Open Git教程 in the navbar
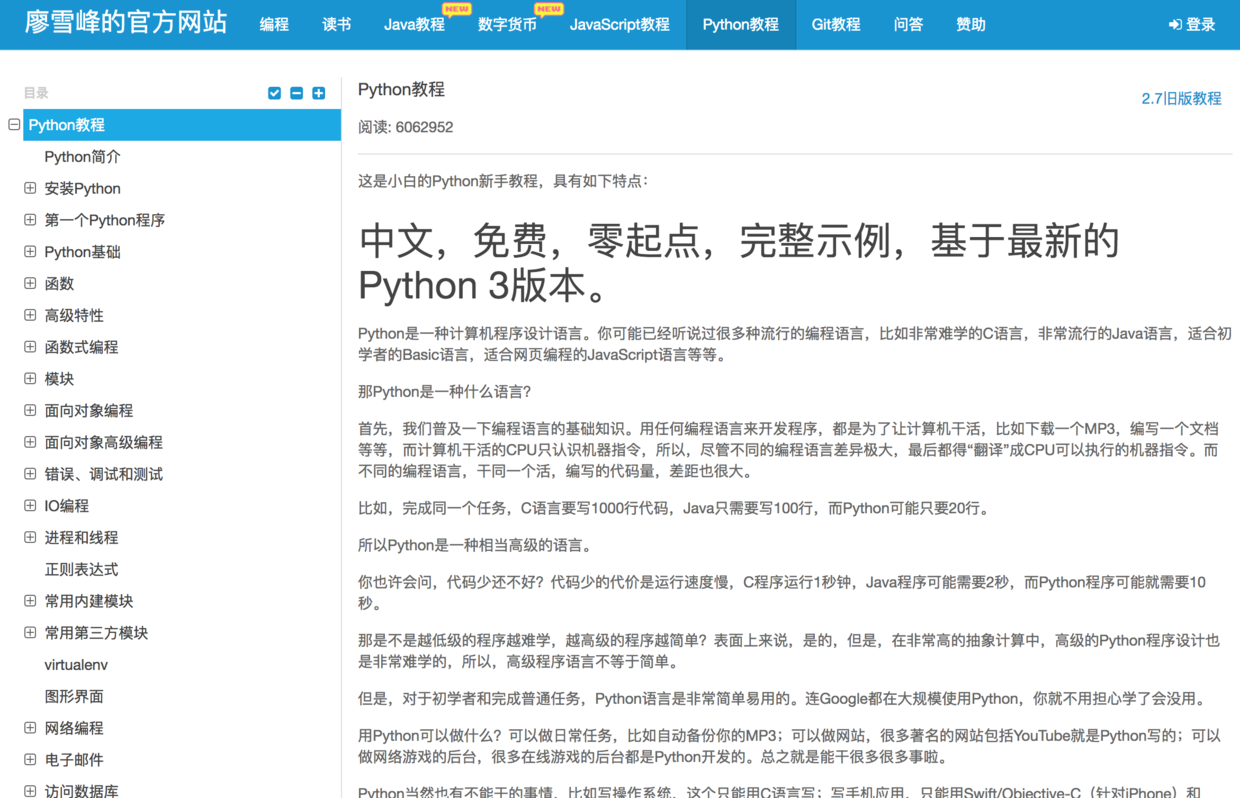1240x798 pixels. click(x=836, y=25)
